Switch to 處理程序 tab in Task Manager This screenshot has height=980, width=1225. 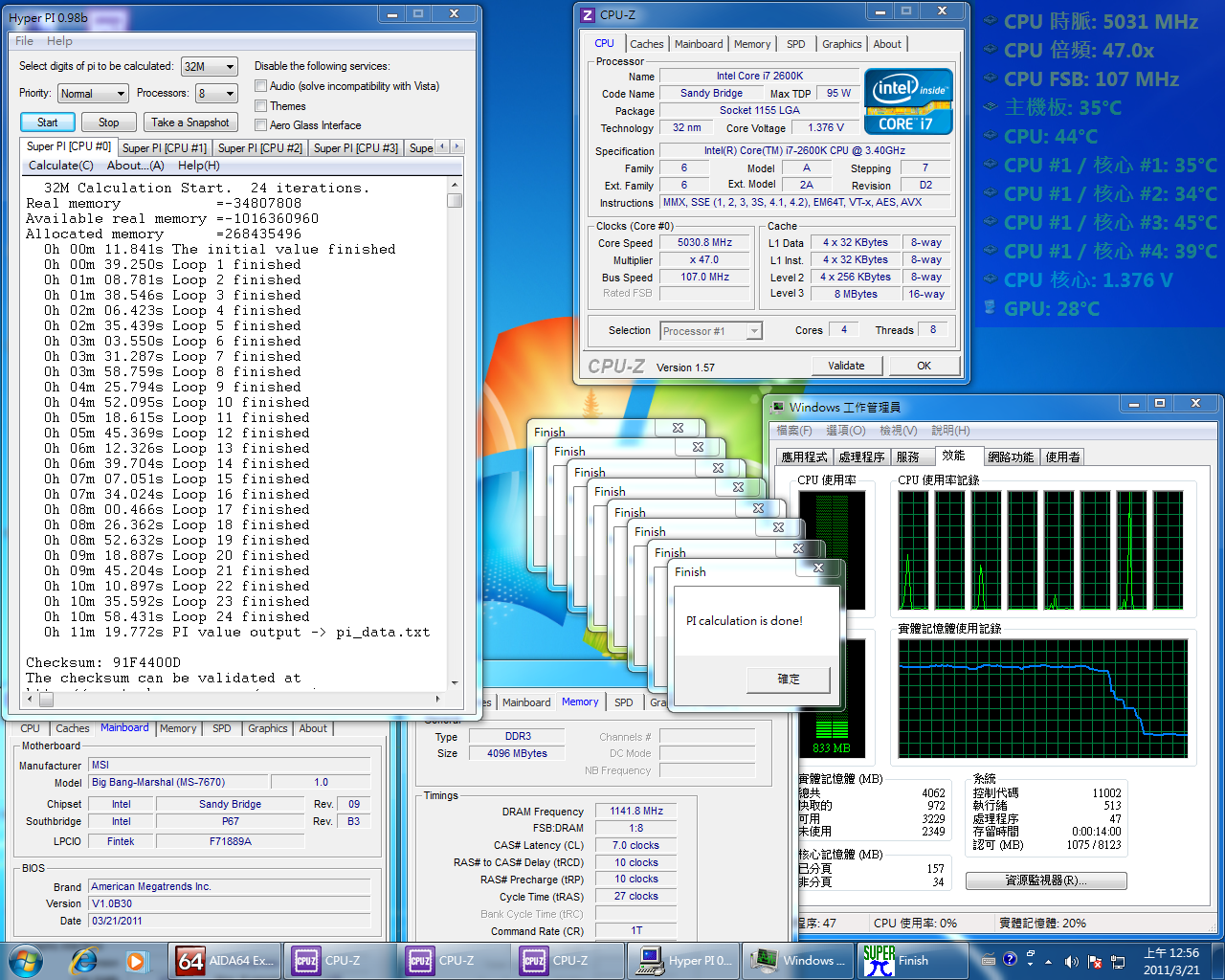coord(861,457)
